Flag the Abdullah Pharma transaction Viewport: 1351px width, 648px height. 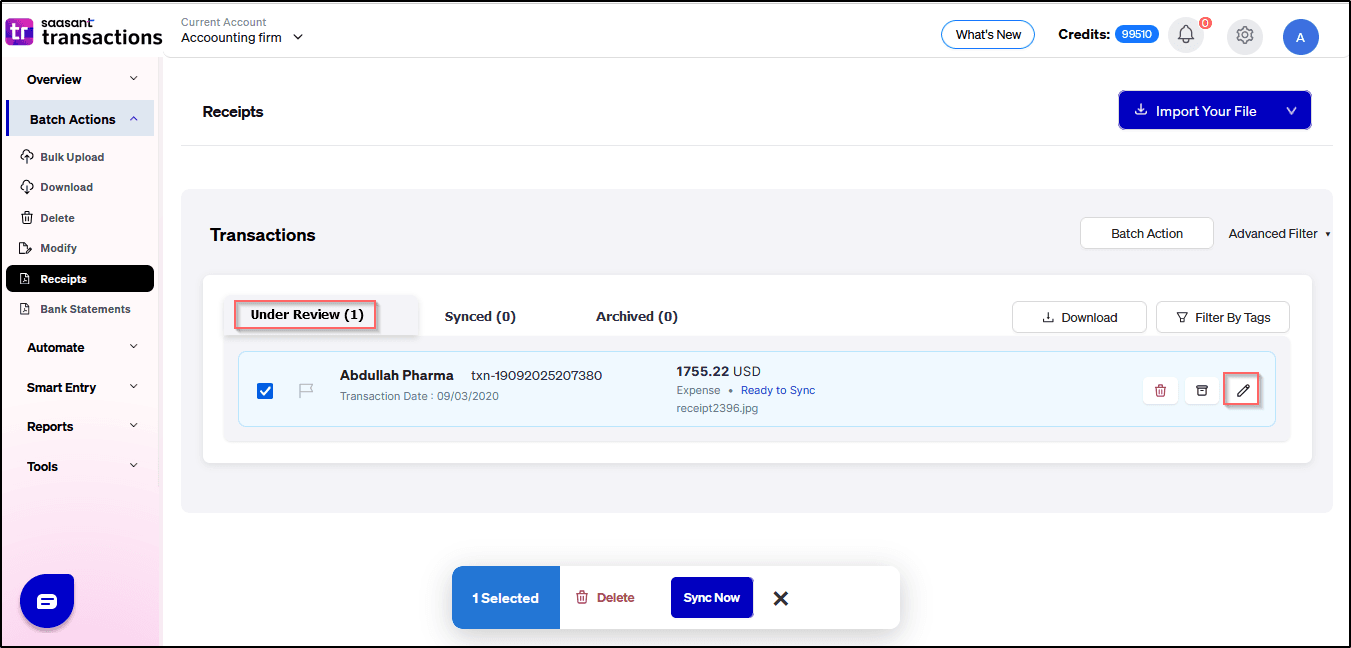[x=306, y=390]
